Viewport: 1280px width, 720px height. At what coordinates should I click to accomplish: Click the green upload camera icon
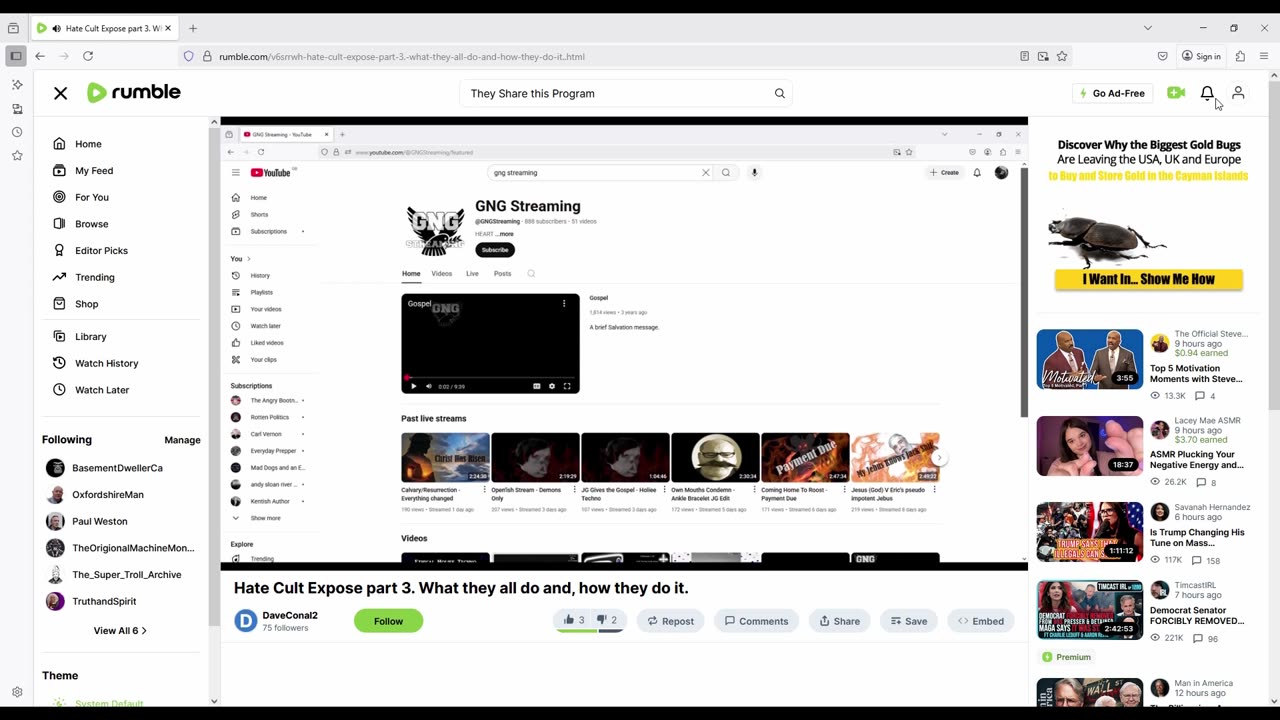click(x=1176, y=93)
